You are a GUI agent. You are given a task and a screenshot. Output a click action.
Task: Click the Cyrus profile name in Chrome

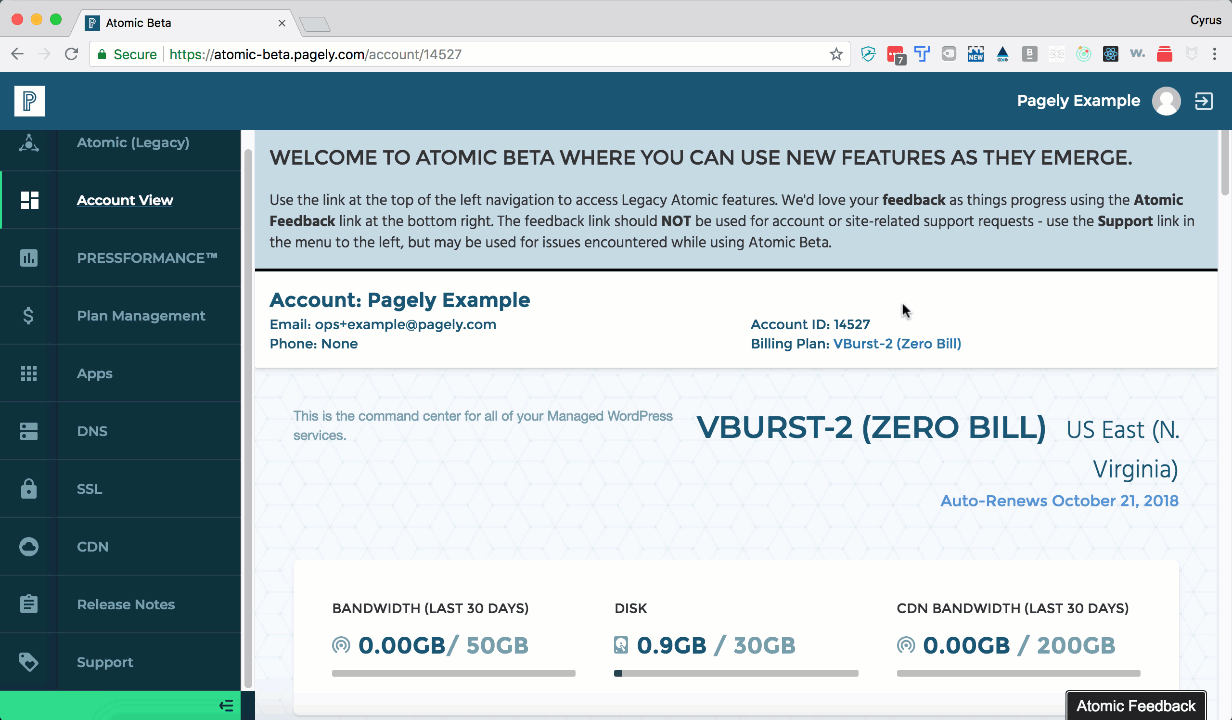coord(1205,19)
